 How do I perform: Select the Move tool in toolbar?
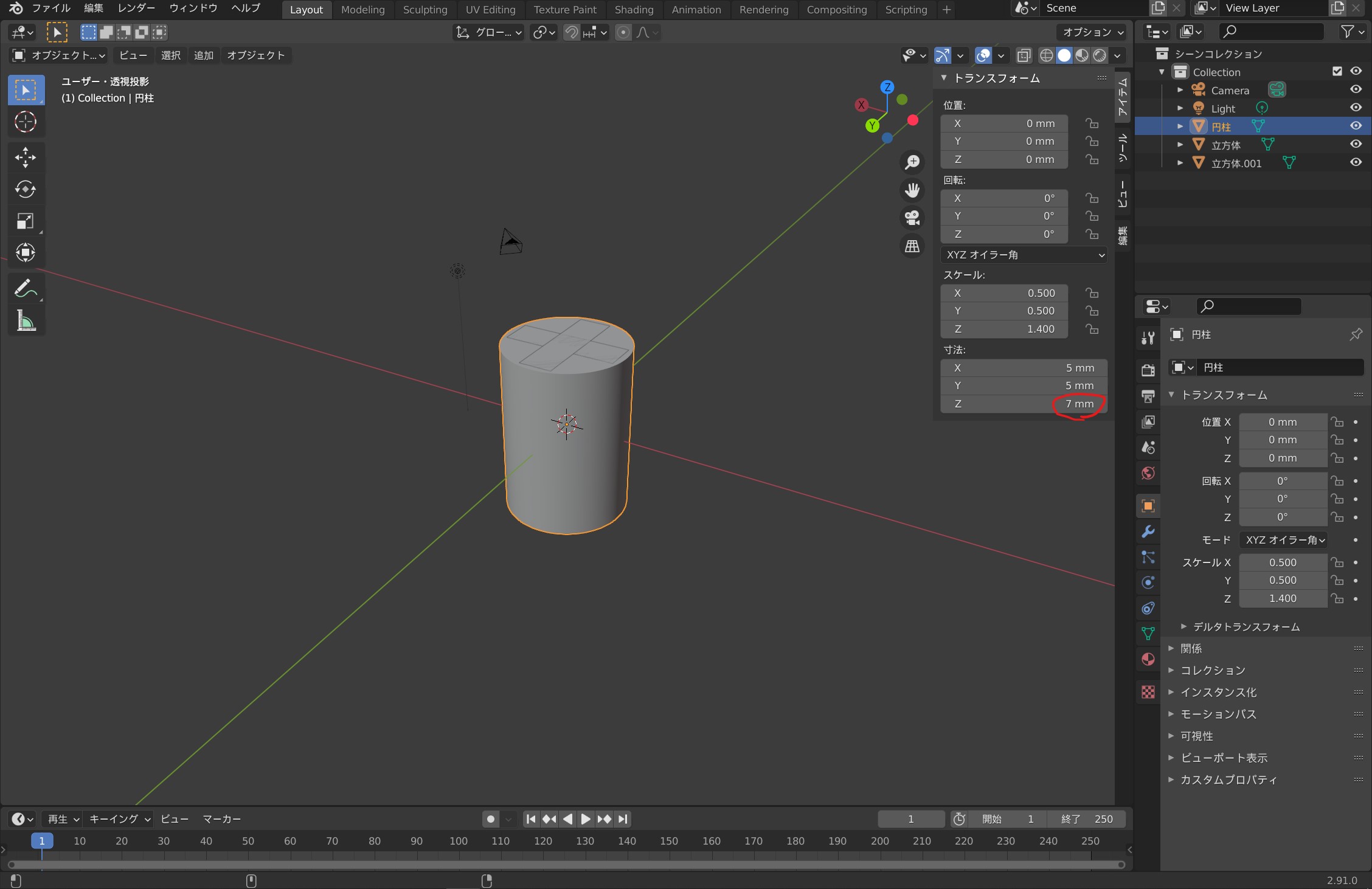click(x=25, y=157)
